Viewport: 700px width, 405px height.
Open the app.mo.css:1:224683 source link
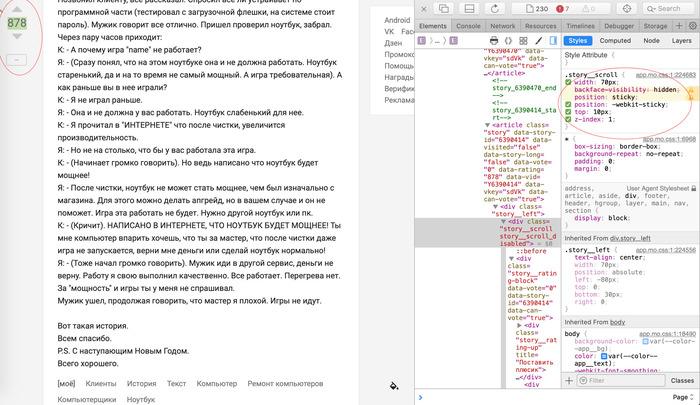[667, 73]
